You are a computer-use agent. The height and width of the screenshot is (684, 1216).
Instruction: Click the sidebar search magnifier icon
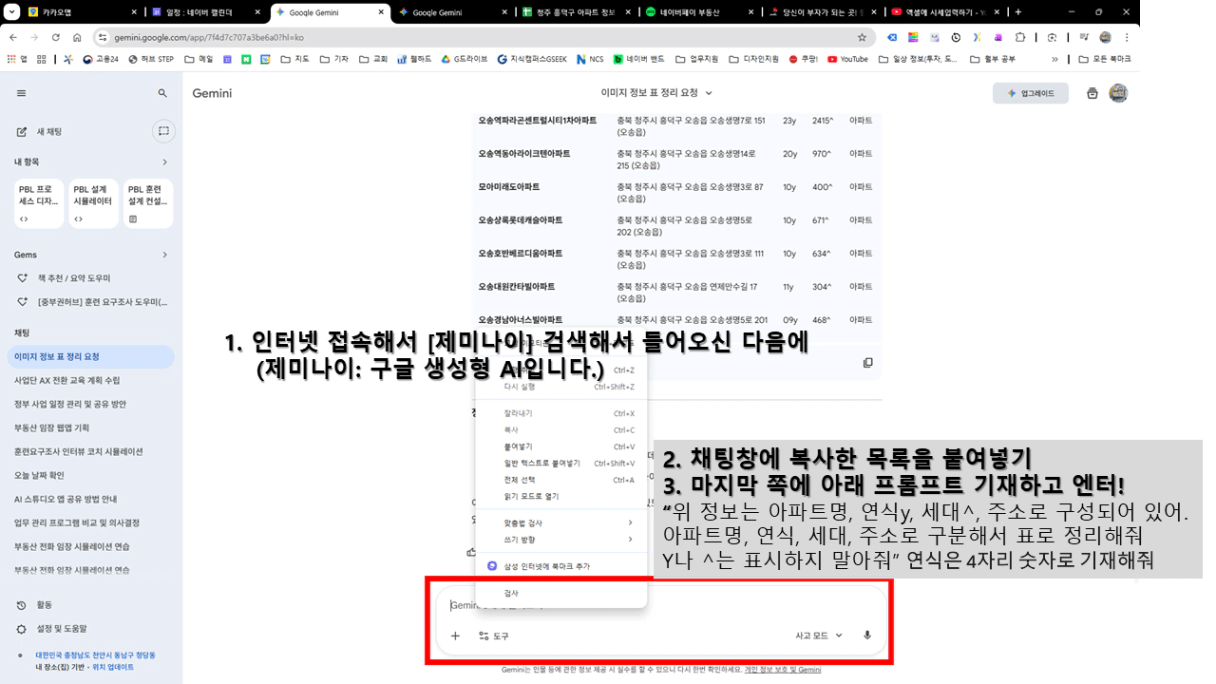[163, 93]
